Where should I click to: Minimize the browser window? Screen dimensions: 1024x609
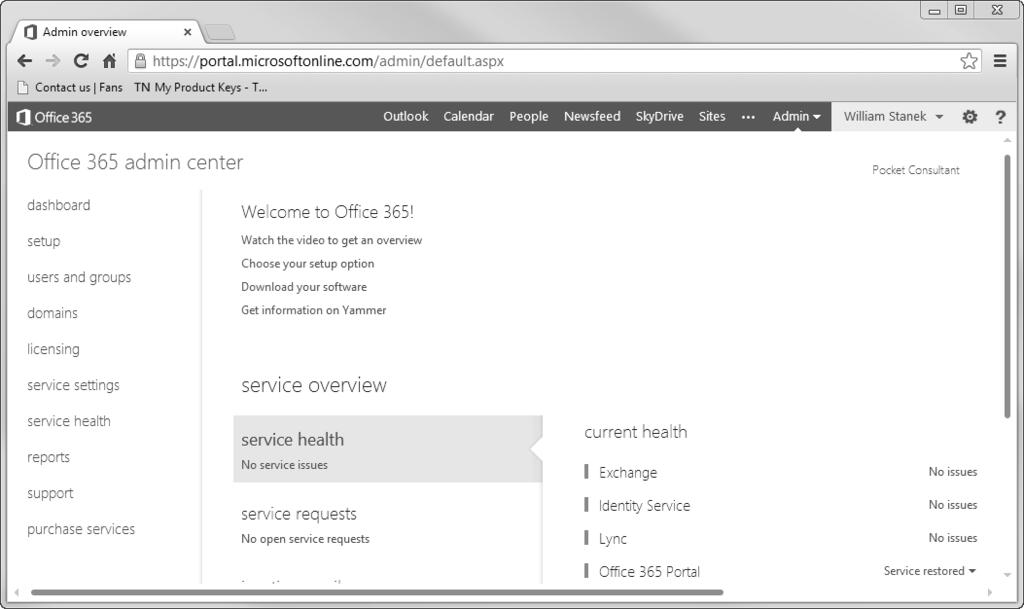click(x=935, y=10)
